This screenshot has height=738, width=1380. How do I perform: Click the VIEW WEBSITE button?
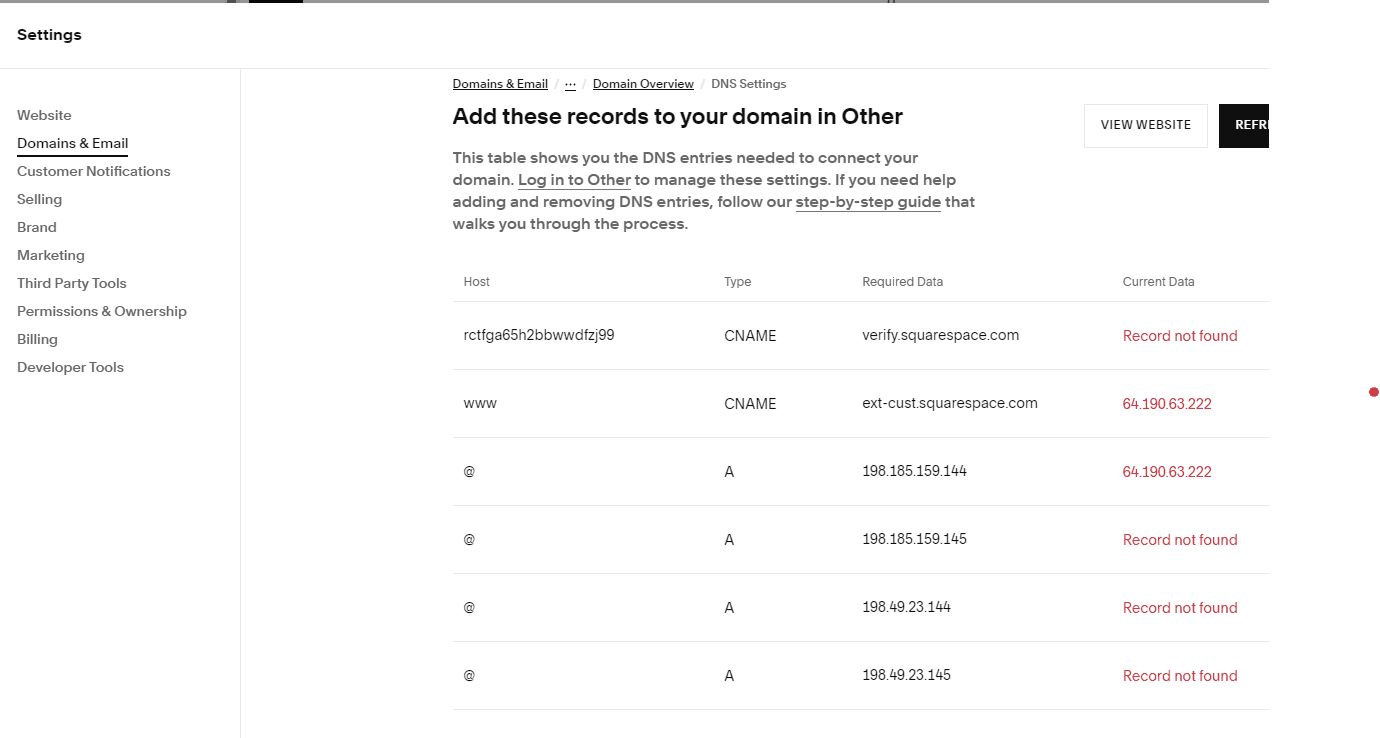[x=1145, y=125]
